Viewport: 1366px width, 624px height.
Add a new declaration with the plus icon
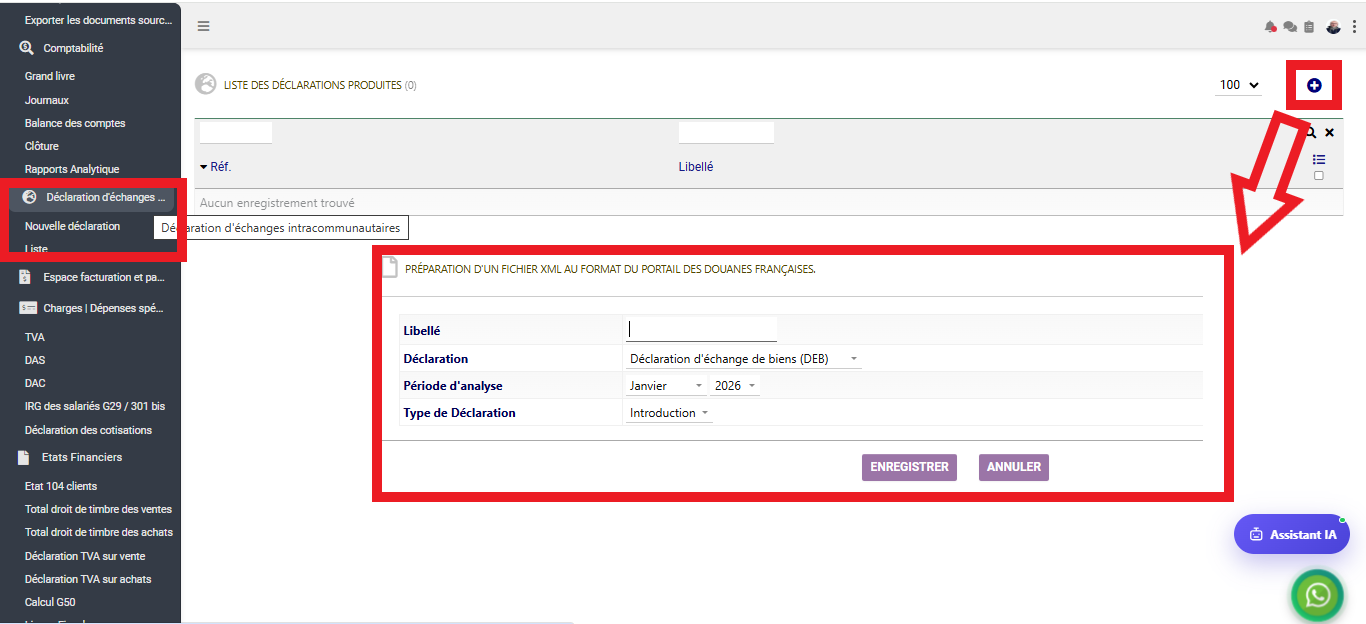[1314, 85]
